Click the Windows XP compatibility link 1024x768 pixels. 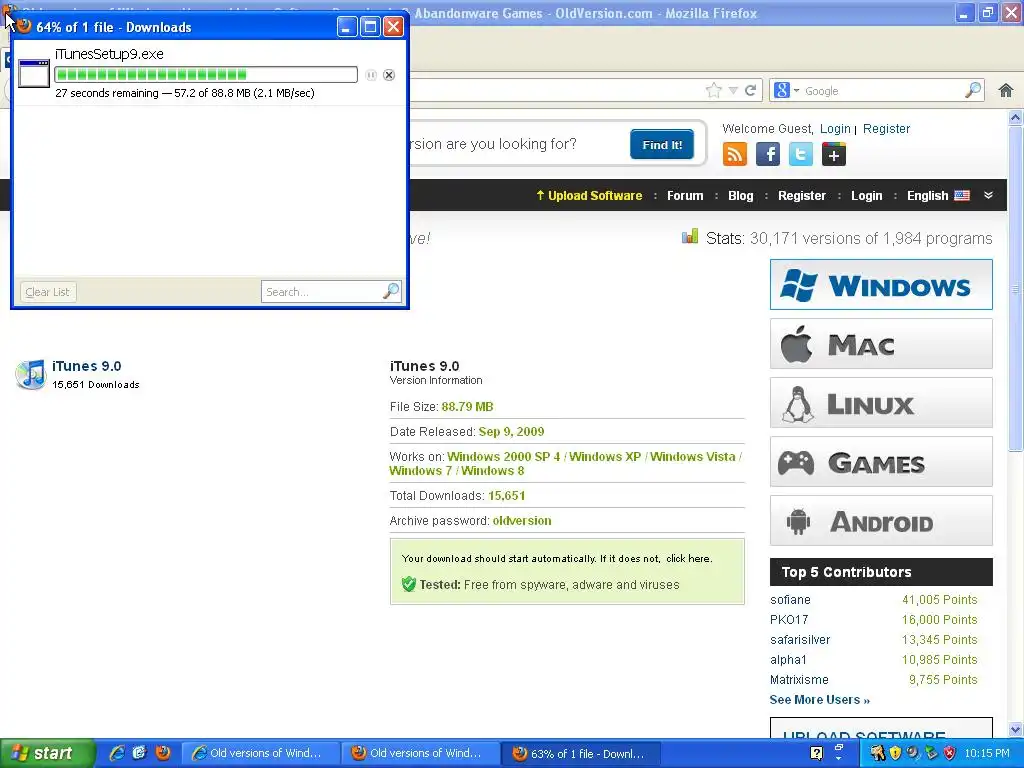click(x=605, y=456)
